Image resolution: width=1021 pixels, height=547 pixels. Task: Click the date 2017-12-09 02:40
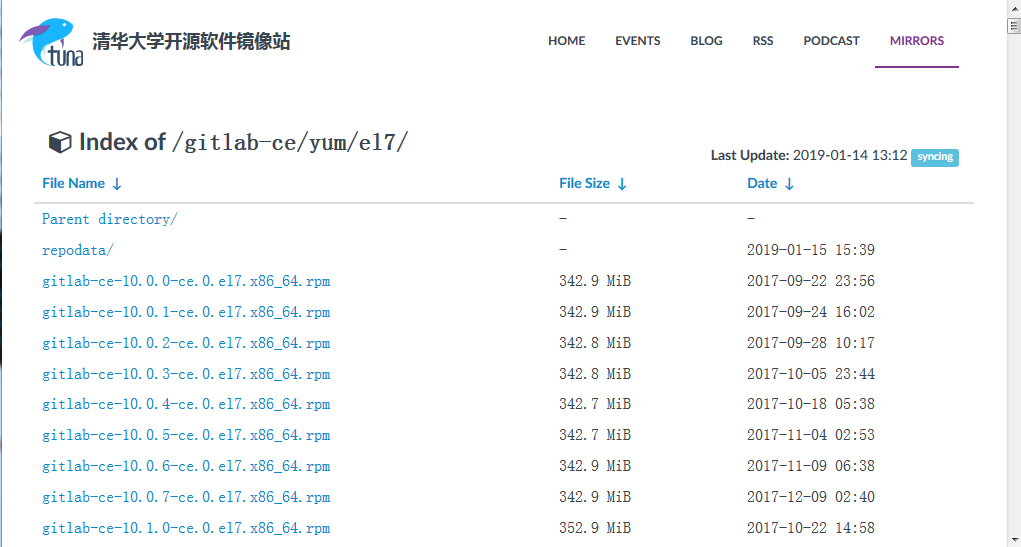[811, 497]
